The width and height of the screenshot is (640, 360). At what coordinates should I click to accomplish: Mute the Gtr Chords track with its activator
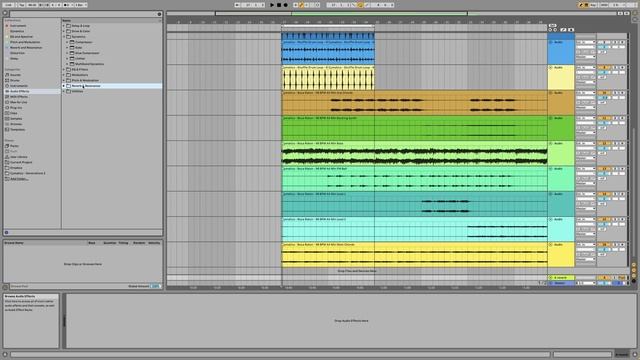coord(604,93)
